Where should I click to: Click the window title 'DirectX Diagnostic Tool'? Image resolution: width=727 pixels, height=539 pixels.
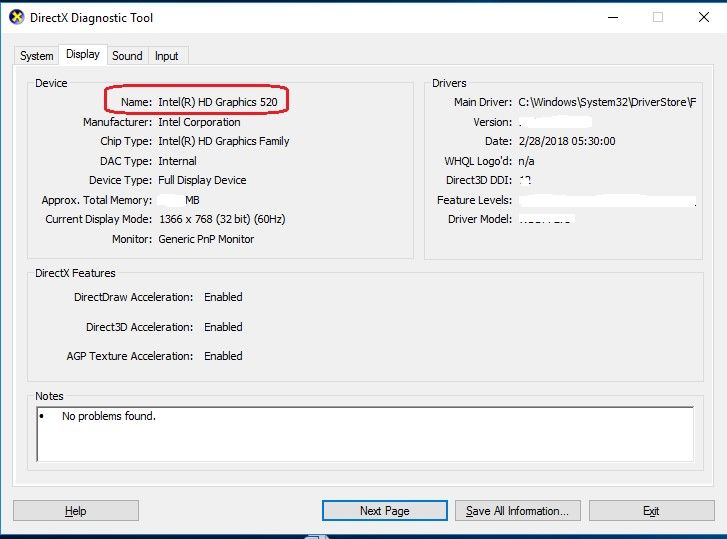click(91, 18)
